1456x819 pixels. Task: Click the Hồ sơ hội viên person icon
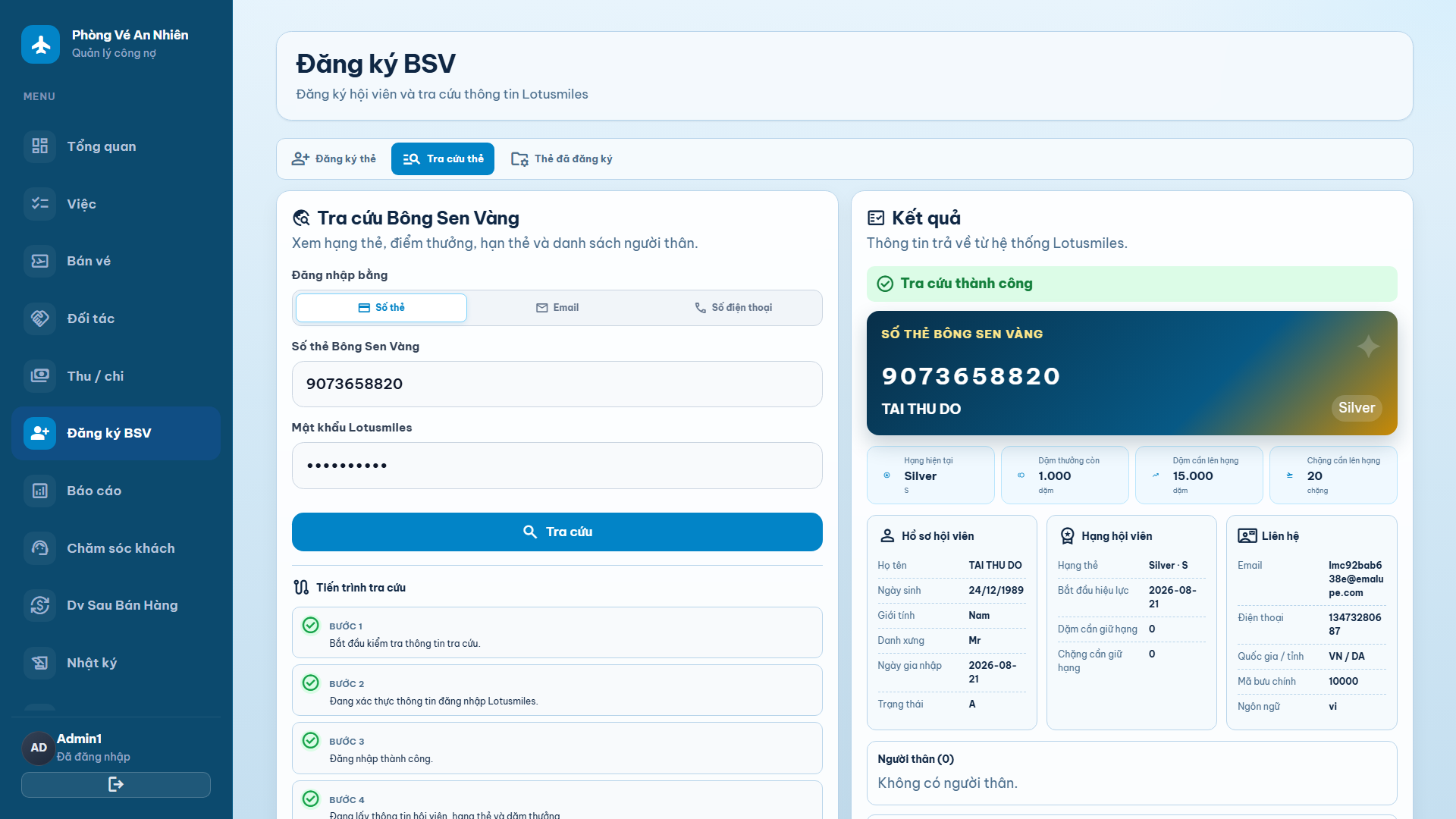coord(887,536)
